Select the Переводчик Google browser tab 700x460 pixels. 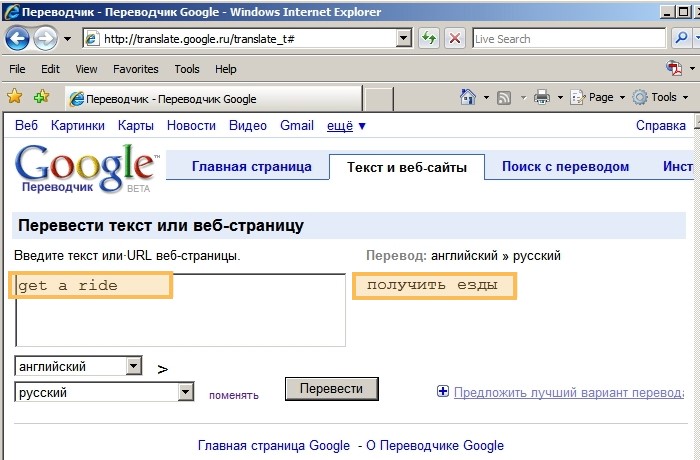click(213, 99)
